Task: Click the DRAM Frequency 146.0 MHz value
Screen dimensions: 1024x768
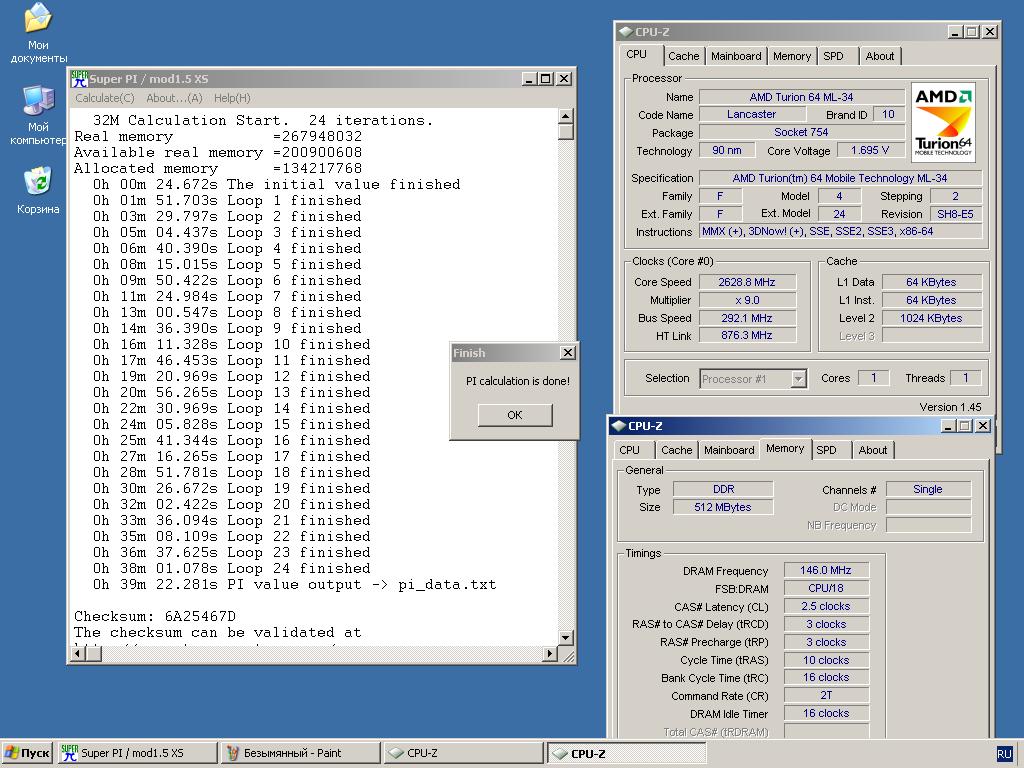Action: tap(826, 570)
